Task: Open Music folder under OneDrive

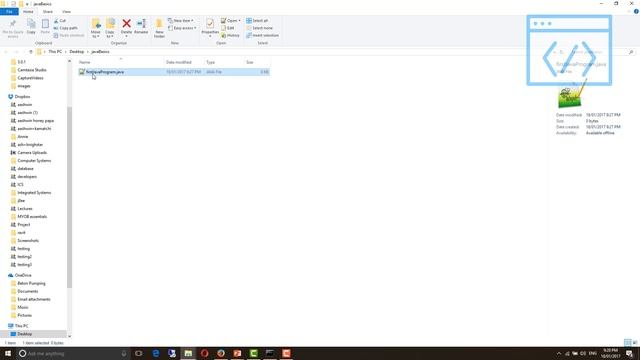Action: click(22, 307)
